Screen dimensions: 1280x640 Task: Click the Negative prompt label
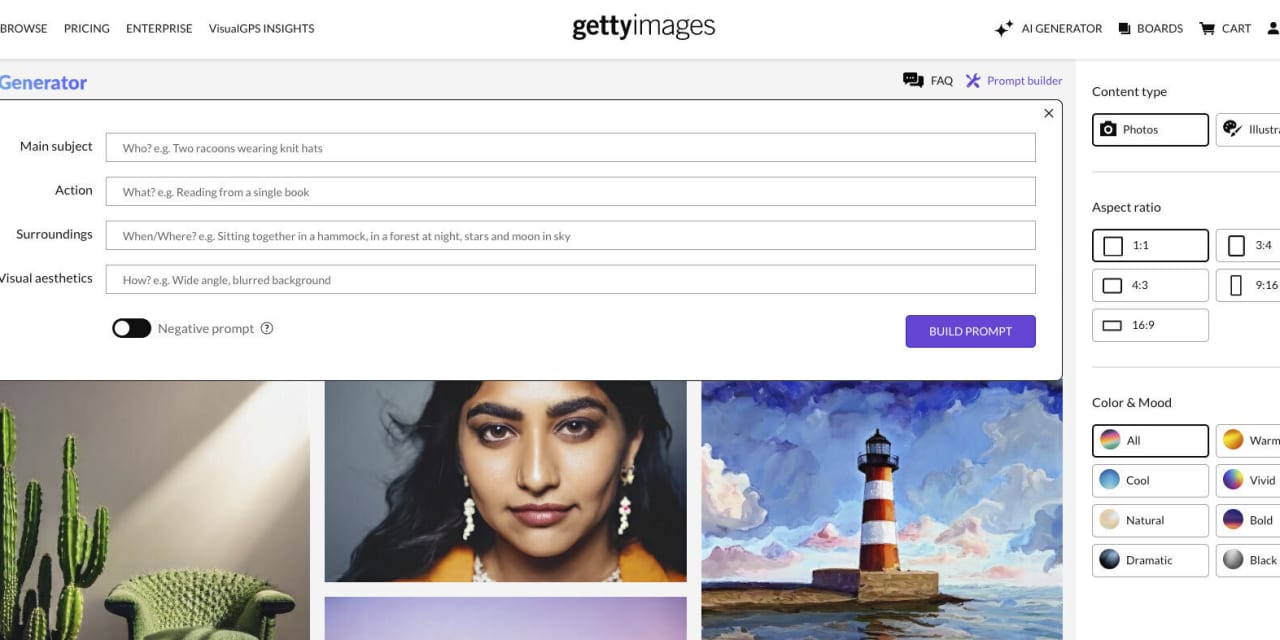pos(206,328)
